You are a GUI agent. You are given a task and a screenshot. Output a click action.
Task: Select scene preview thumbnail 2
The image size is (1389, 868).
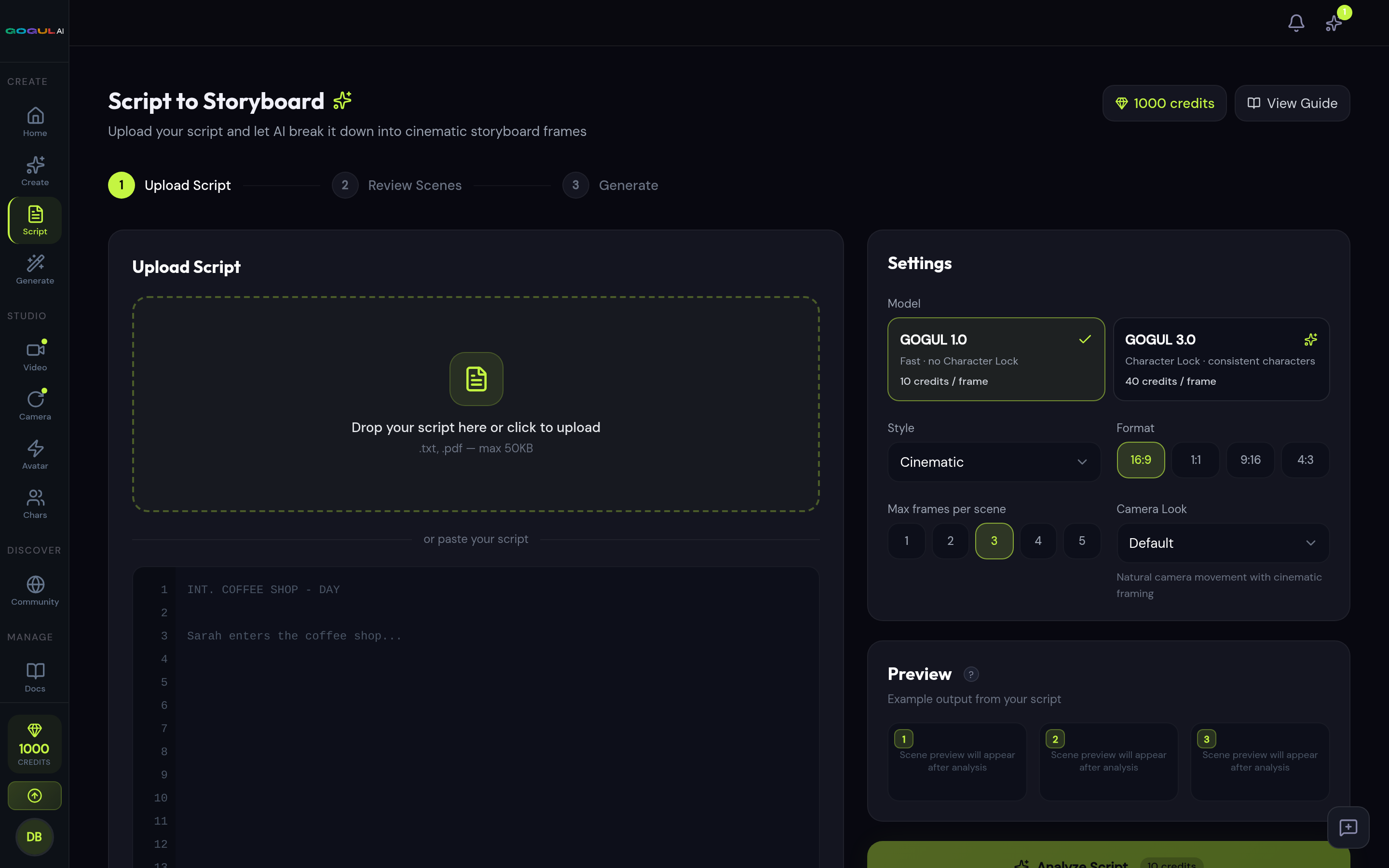[1108, 762]
